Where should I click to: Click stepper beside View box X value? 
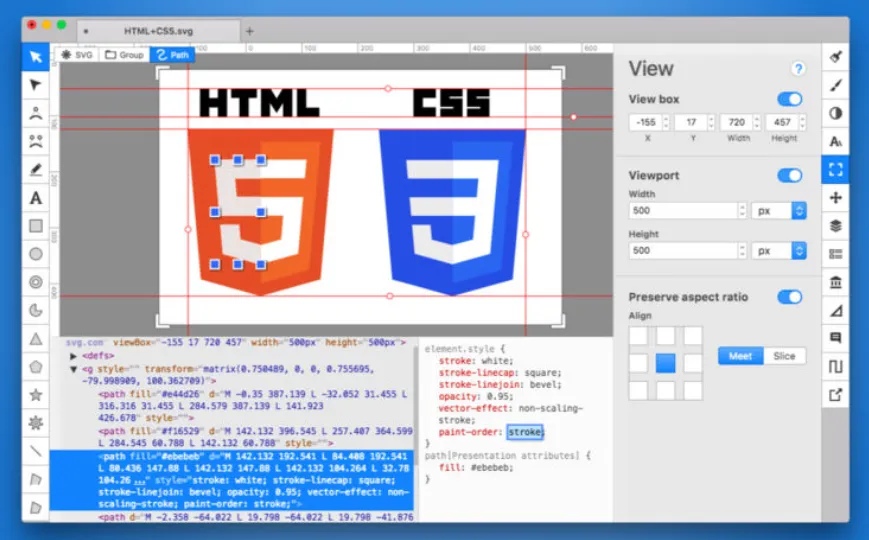666,122
